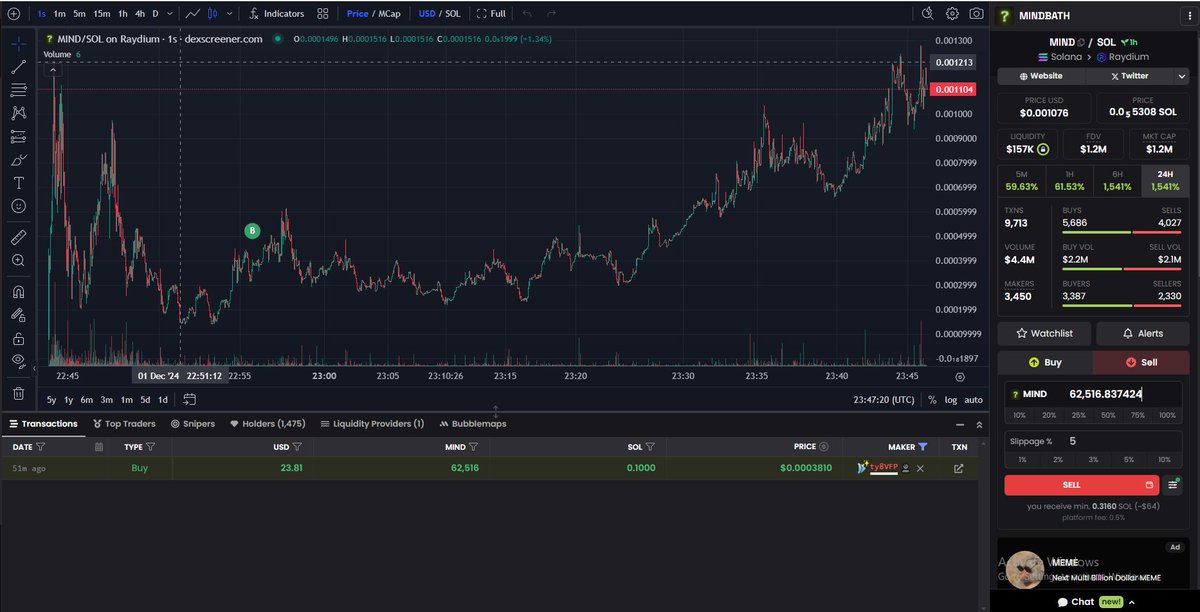The width and height of the screenshot is (1200, 612).
Task: Toggle log scale
Action: coord(950,400)
